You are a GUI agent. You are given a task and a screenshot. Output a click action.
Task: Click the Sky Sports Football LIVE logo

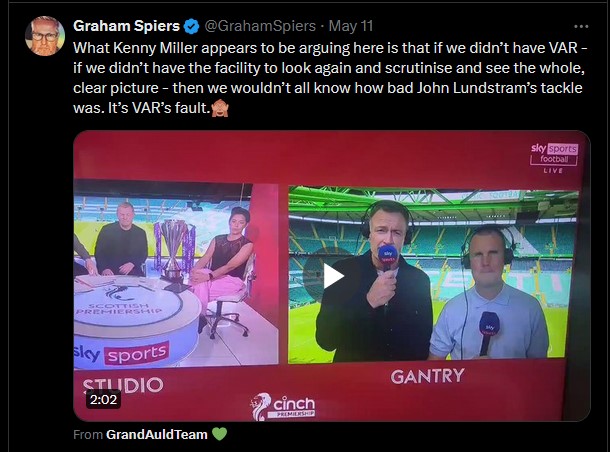(554, 158)
